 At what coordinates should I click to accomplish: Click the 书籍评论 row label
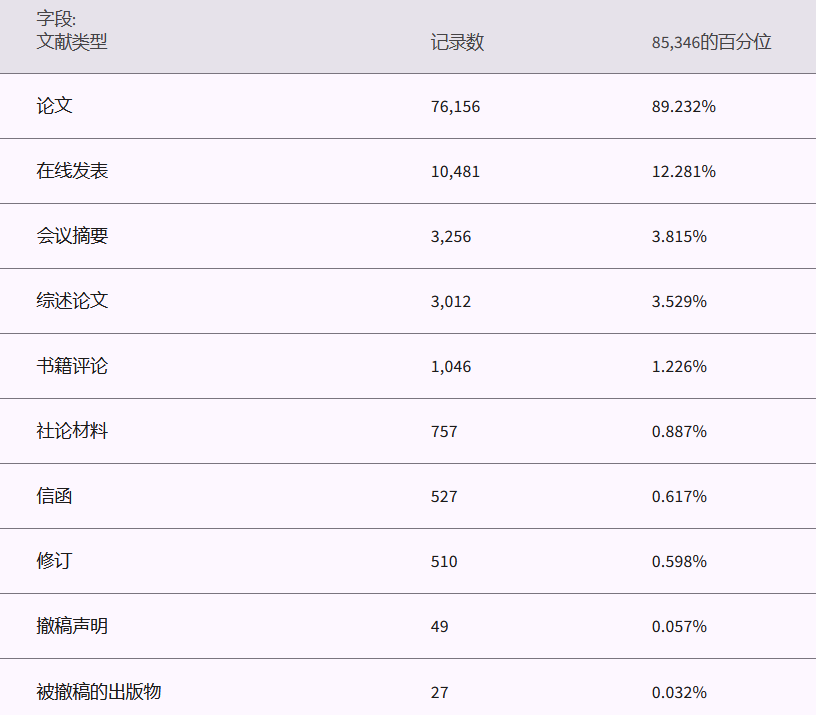click(72, 366)
